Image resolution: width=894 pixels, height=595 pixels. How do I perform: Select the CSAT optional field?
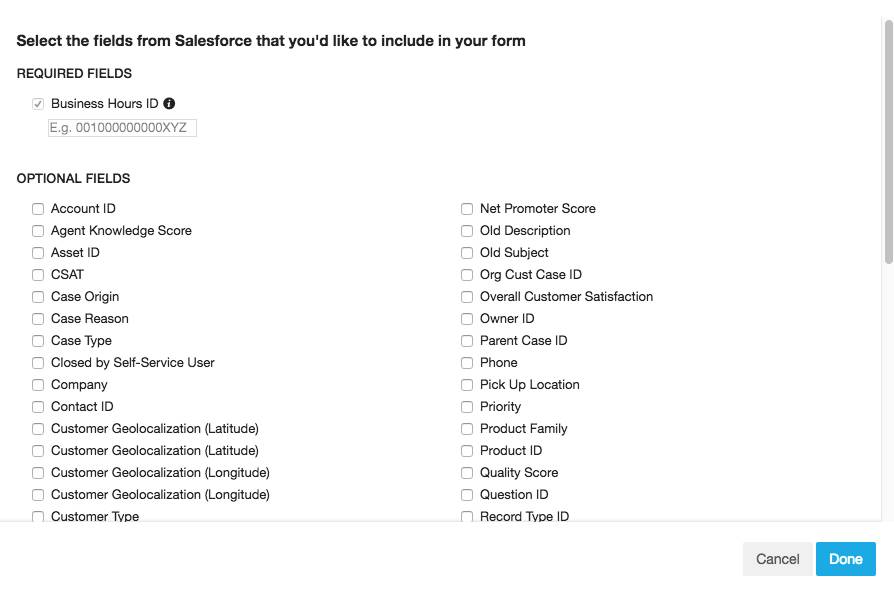point(38,275)
